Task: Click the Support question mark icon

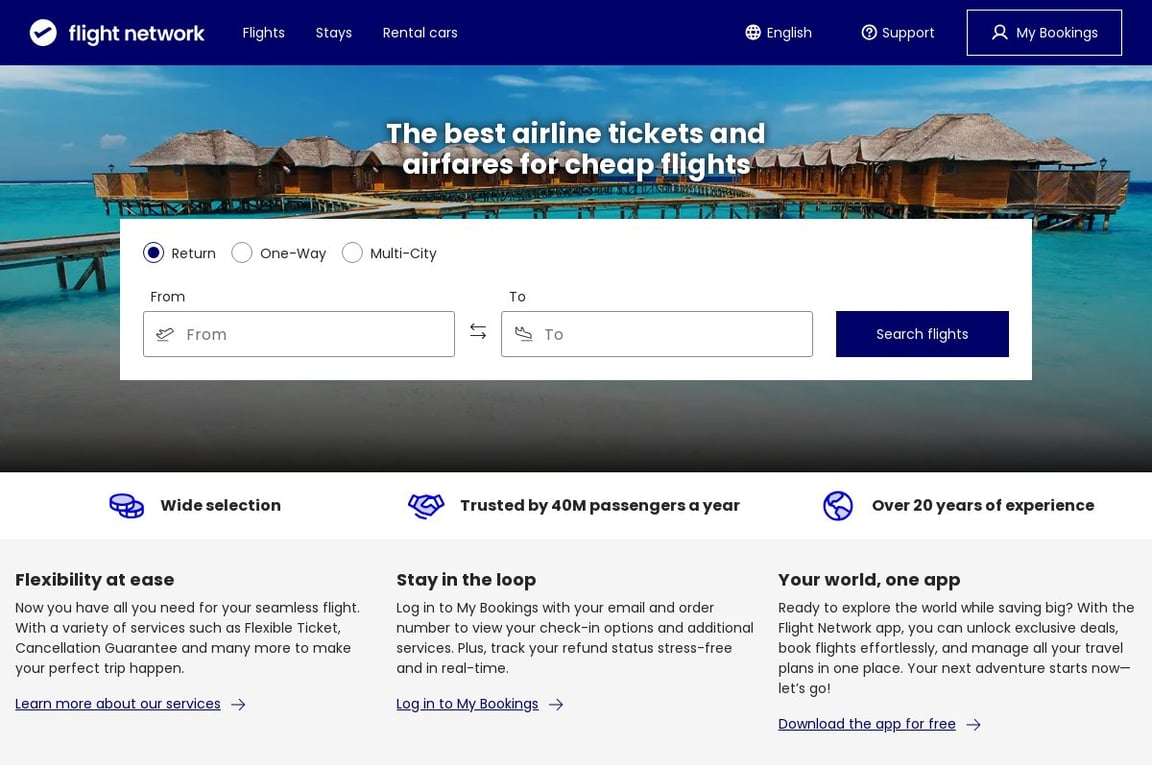Action: pos(867,32)
